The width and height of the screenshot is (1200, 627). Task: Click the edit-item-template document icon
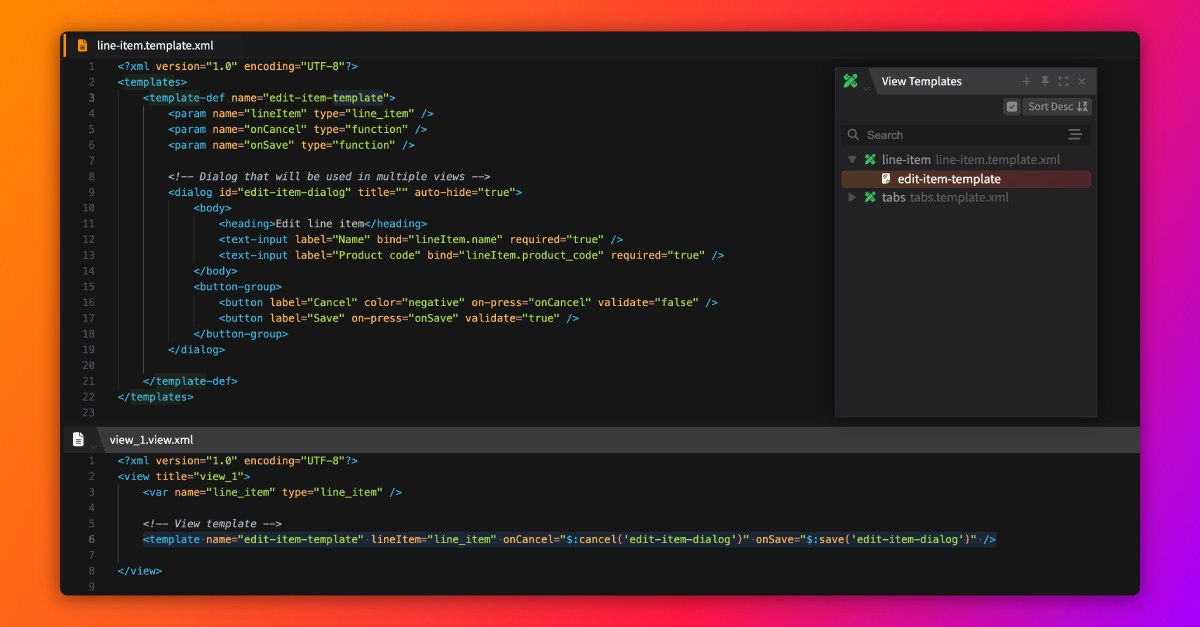[x=886, y=179]
